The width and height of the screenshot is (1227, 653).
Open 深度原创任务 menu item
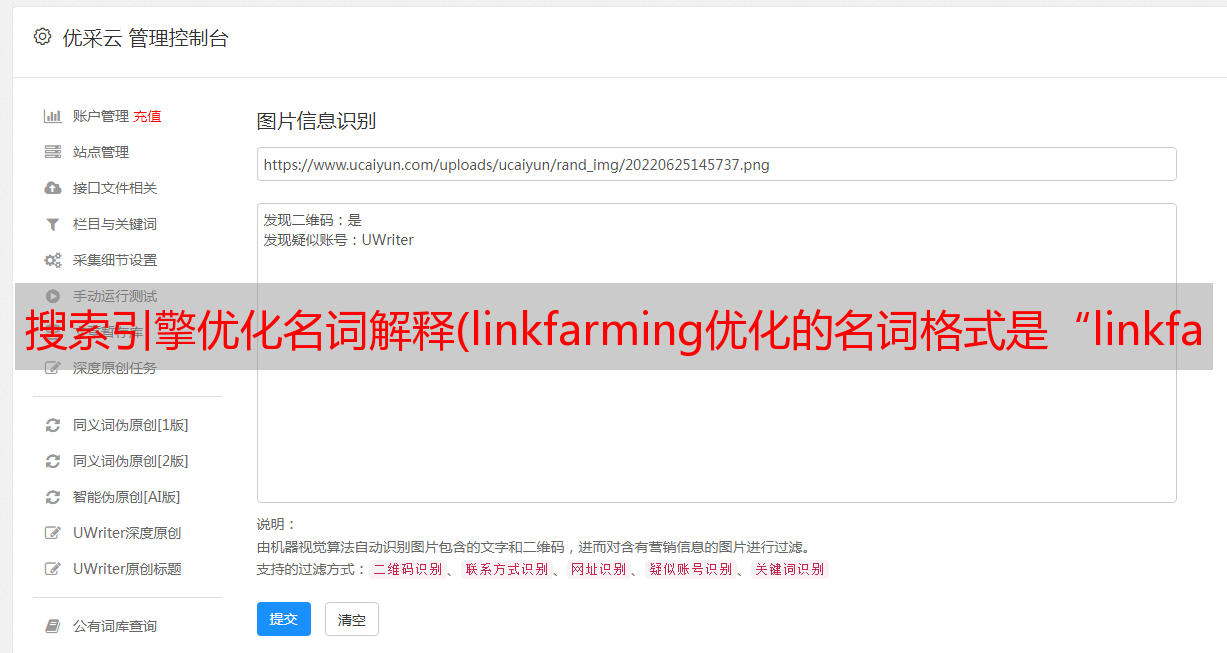point(115,368)
